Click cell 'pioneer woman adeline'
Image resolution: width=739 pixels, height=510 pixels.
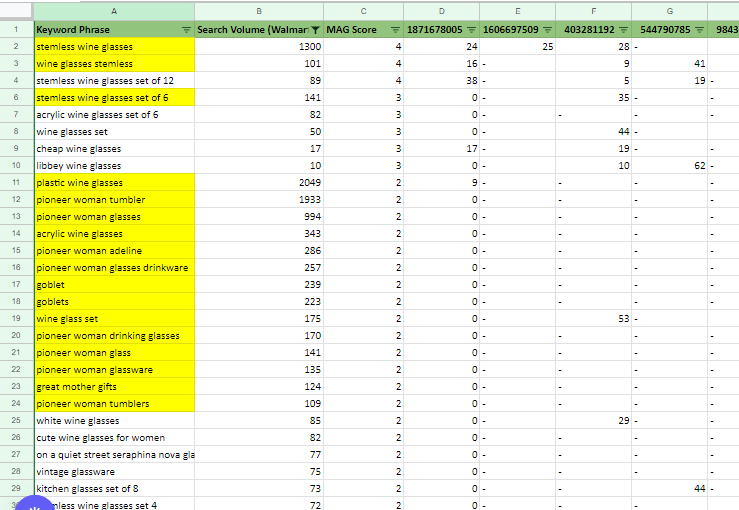point(114,250)
